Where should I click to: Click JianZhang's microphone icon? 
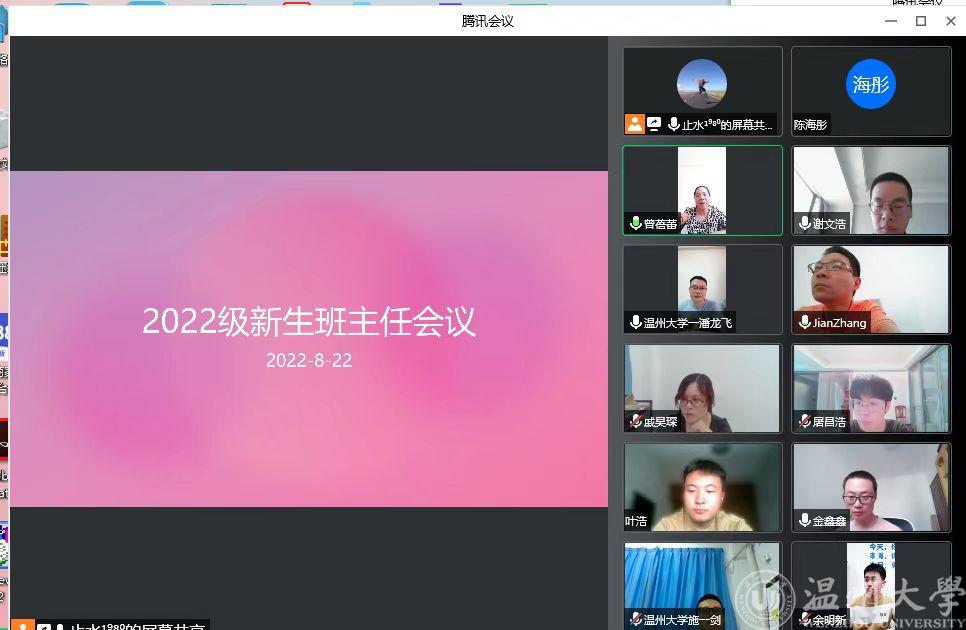pos(805,322)
